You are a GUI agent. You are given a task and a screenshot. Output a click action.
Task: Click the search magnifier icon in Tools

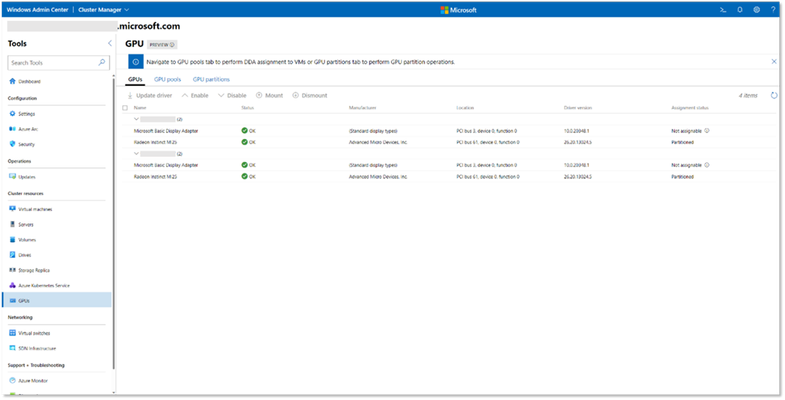click(x=102, y=63)
